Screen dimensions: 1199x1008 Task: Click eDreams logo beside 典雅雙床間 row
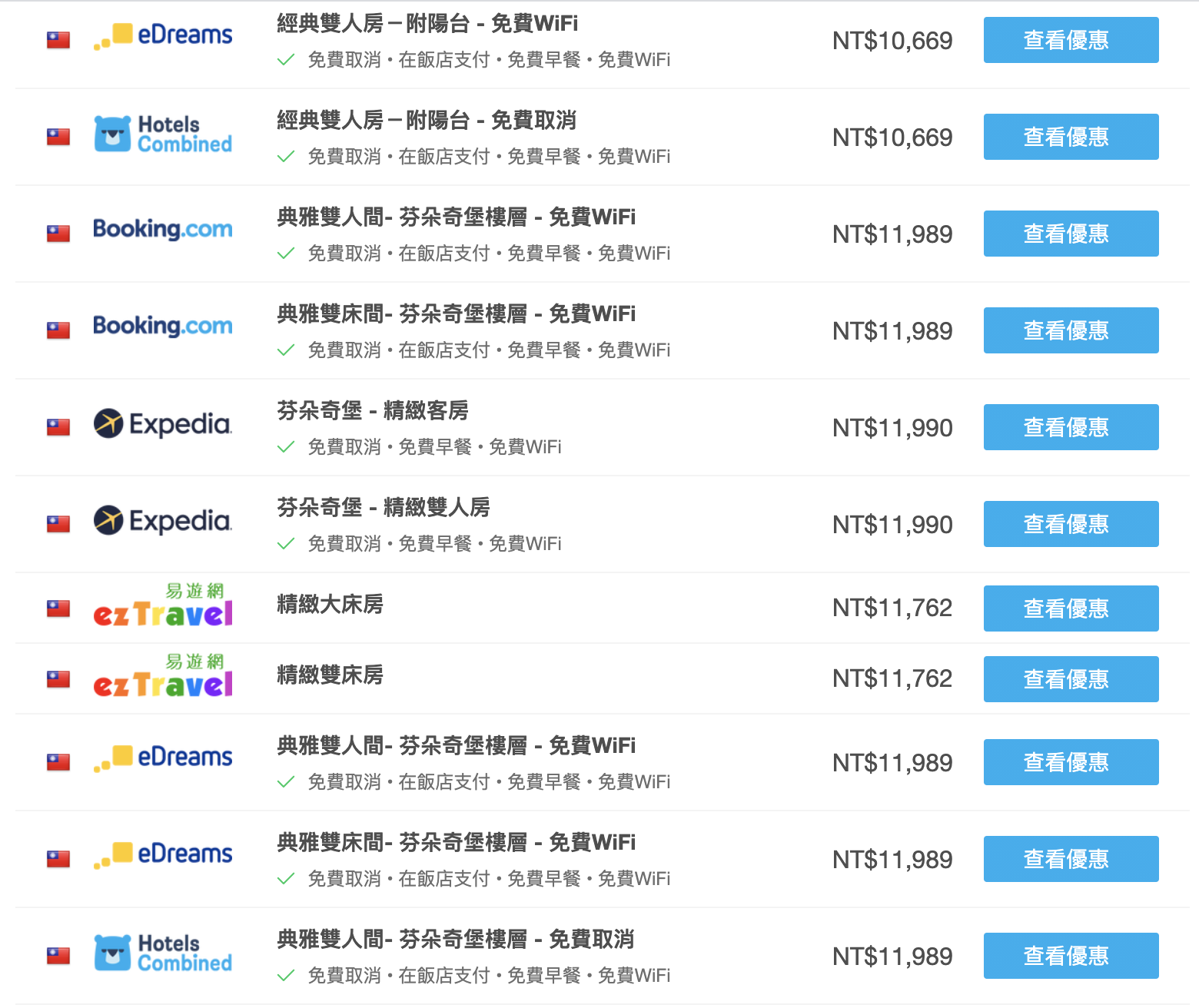click(x=162, y=854)
